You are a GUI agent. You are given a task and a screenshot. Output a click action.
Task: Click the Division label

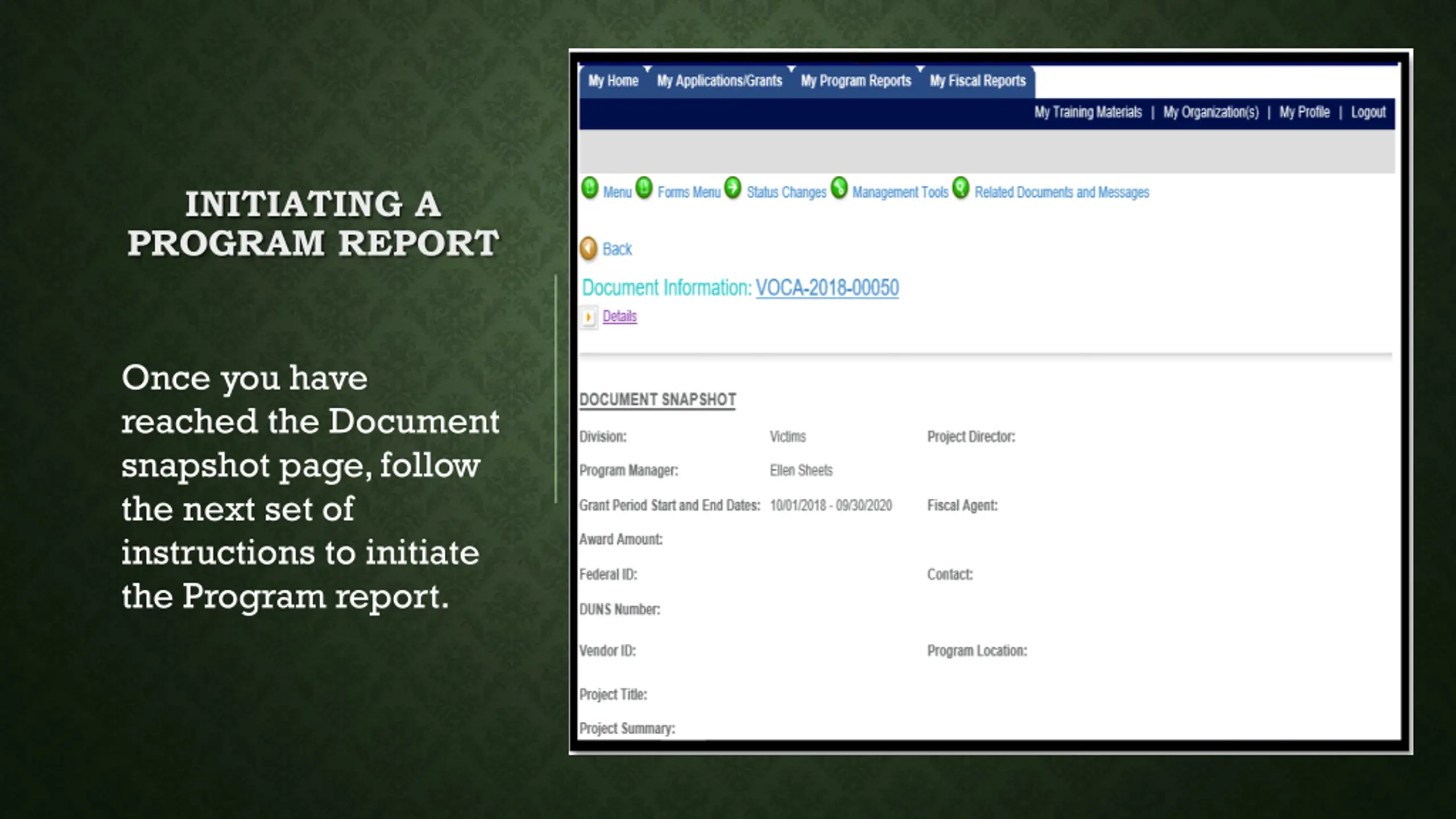[603, 437]
